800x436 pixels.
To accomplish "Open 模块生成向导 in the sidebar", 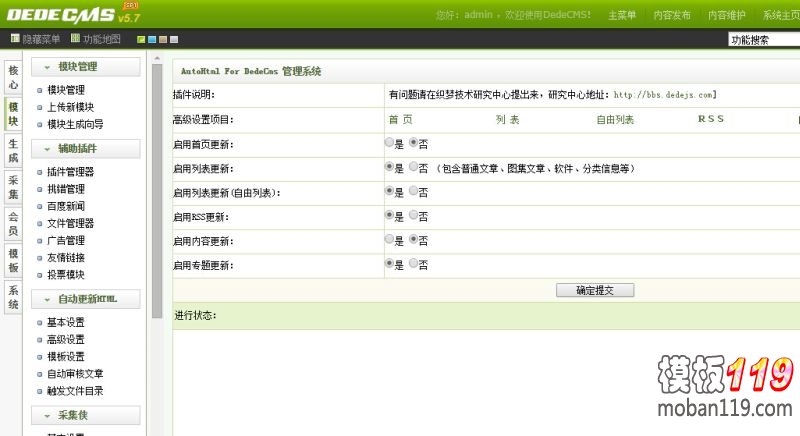I will tap(75, 124).
